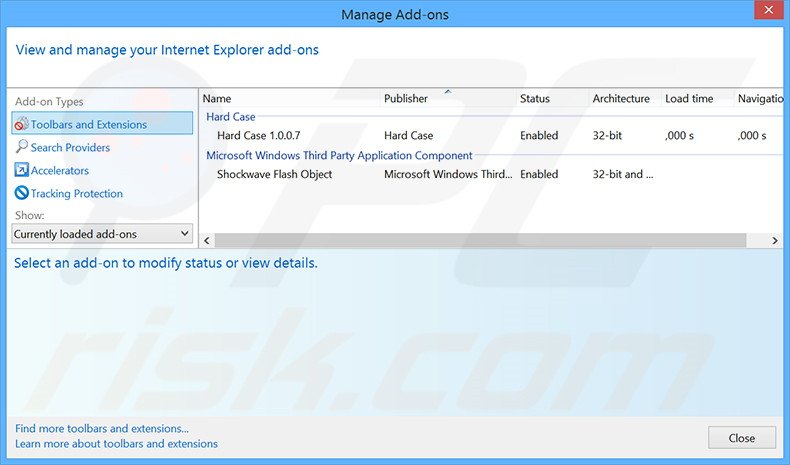790x465 pixels.
Task: Select the Hard Case 1.0.0.7 add-on row
Action: [491, 136]
